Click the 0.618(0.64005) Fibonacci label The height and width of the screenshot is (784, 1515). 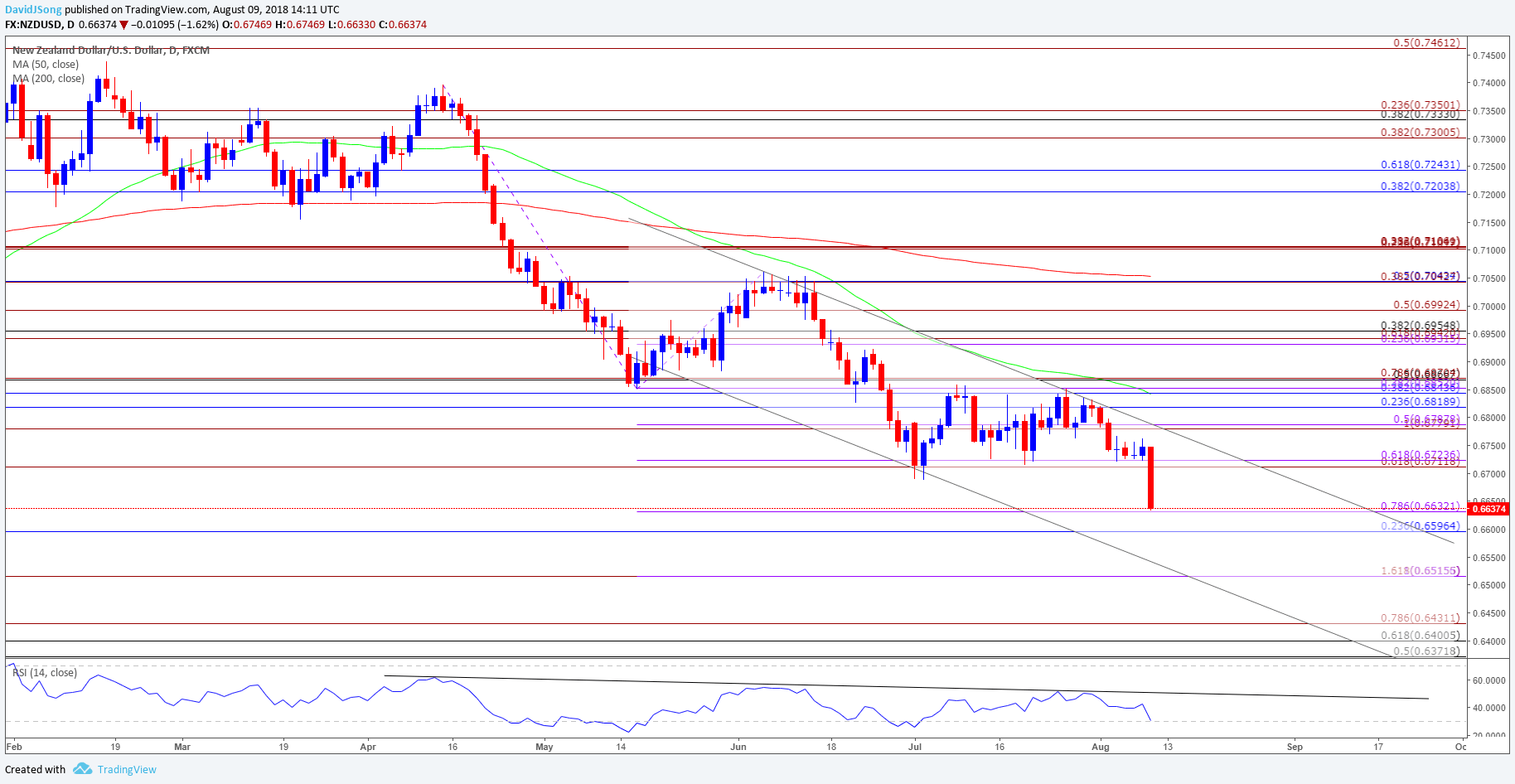point(1421,635)
